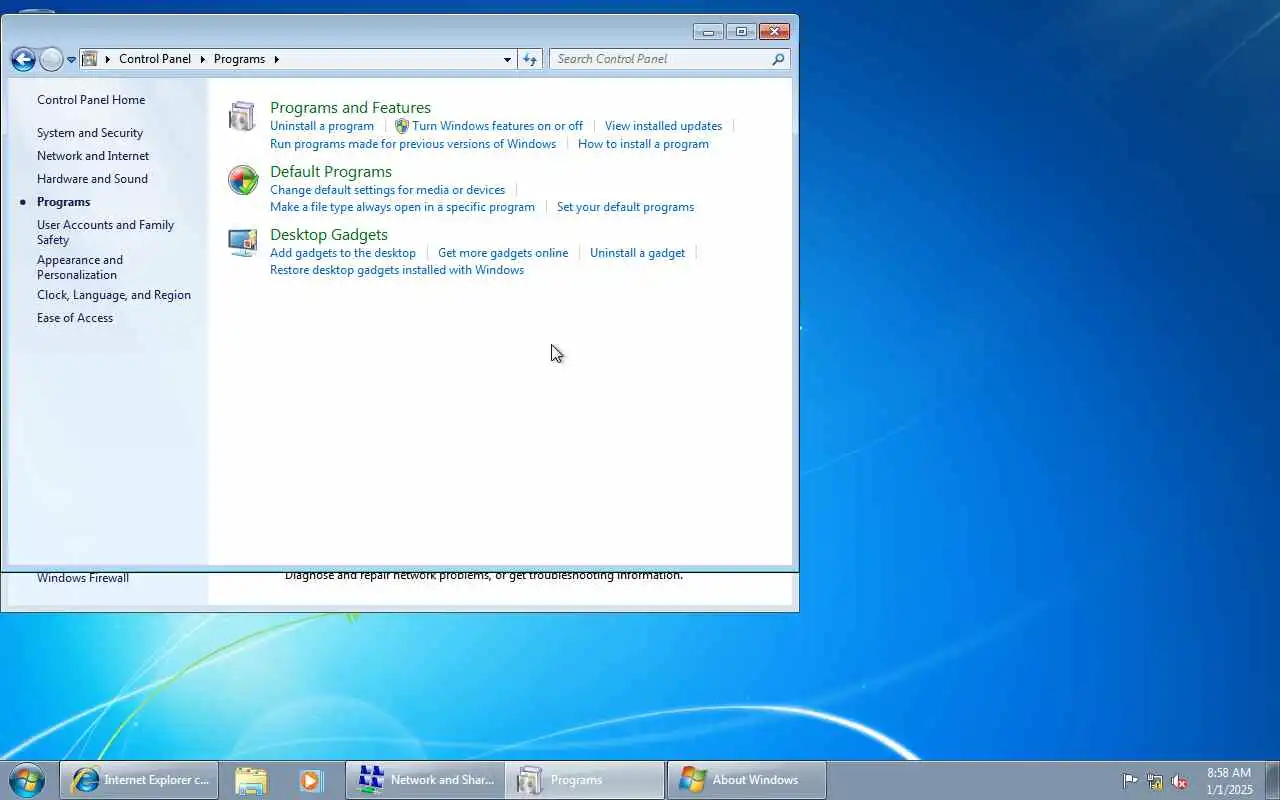Click Set your default programs
This screenshot has width=1280, height=800.
click(625, 207)
